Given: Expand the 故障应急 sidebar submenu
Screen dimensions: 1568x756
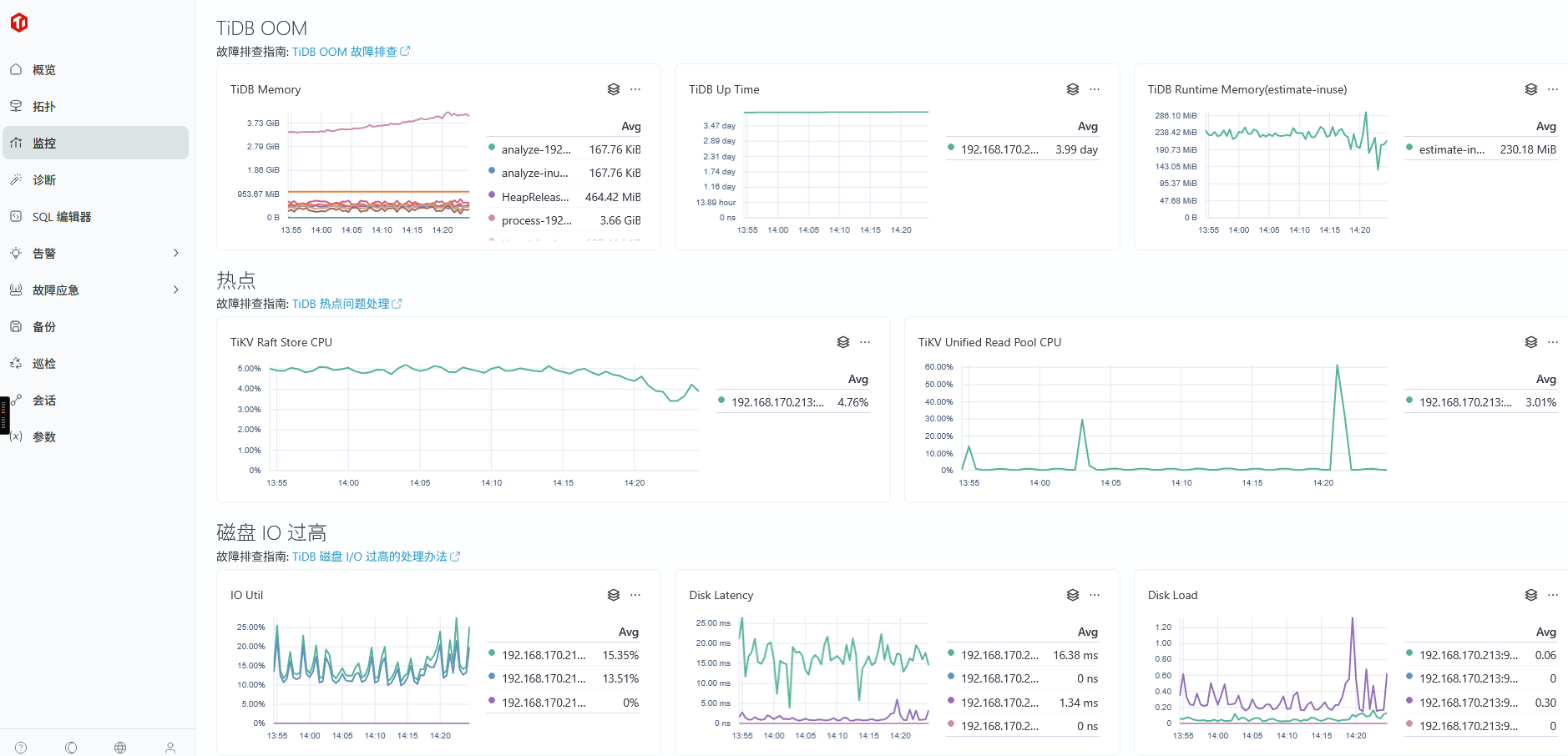Looking at the screenshot, I should (x=175, y=290).
